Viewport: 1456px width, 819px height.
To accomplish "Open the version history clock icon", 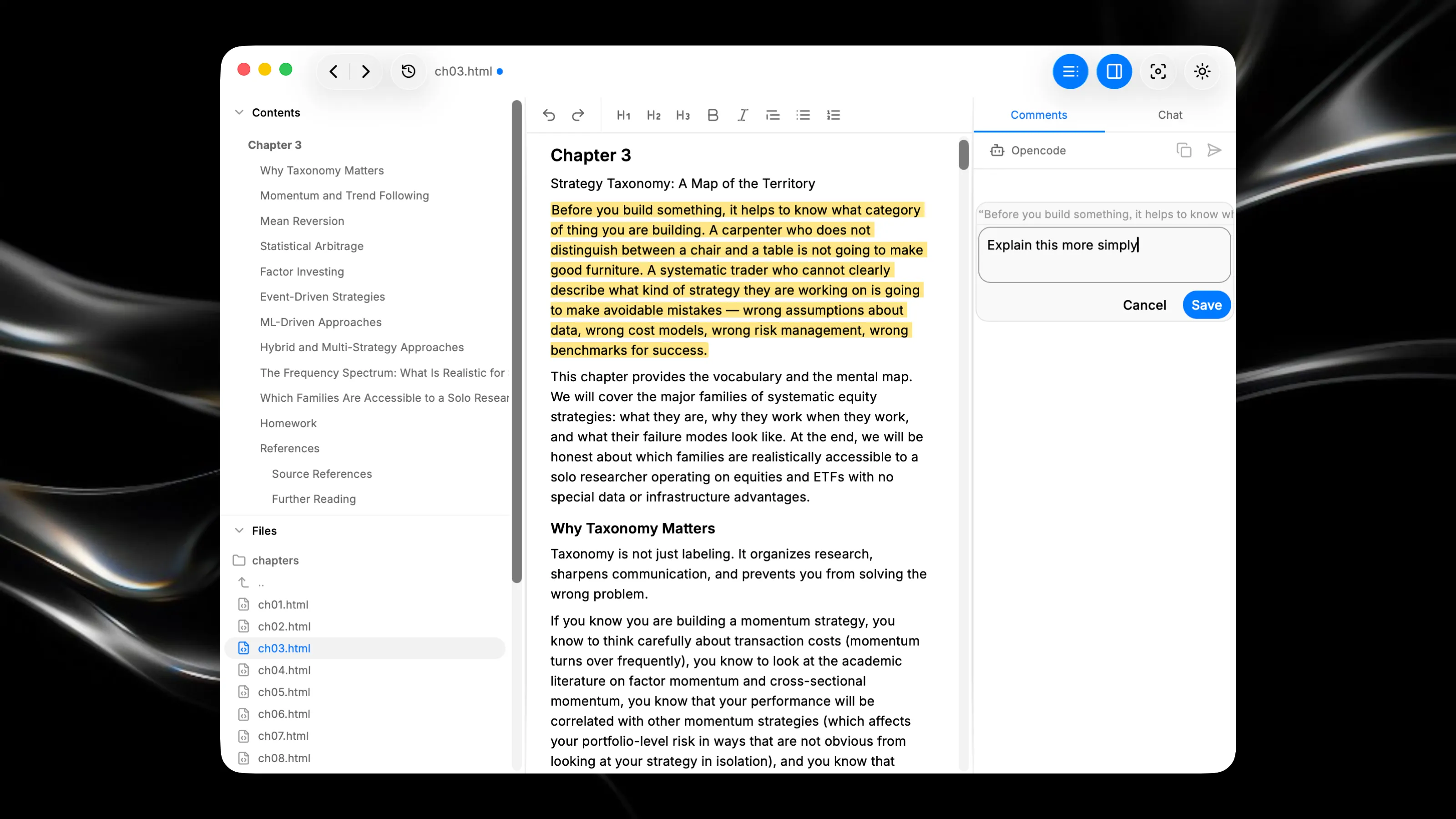I will (408, 71).
